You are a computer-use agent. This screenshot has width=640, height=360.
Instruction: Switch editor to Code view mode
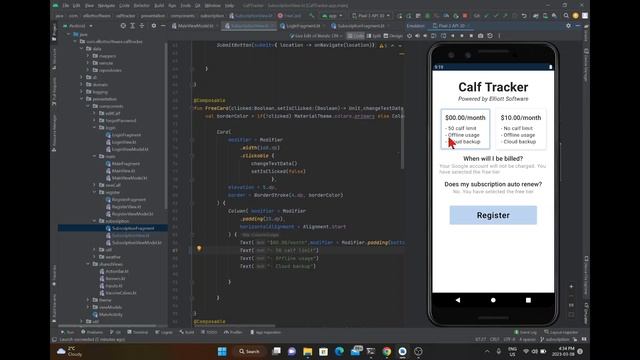click(x=356, y=36)
